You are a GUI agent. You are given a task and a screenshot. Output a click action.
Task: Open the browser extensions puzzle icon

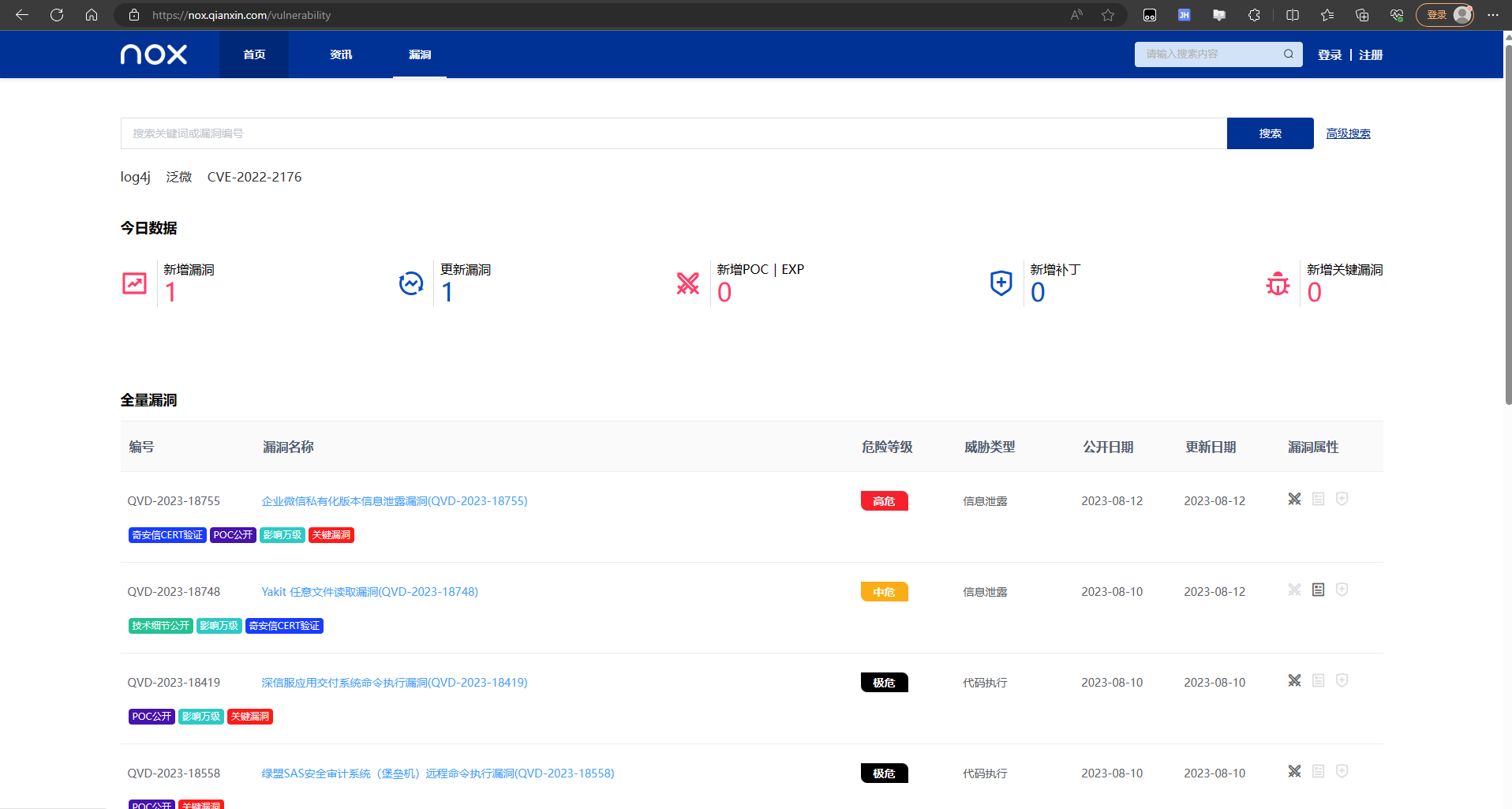(1254, 15)
